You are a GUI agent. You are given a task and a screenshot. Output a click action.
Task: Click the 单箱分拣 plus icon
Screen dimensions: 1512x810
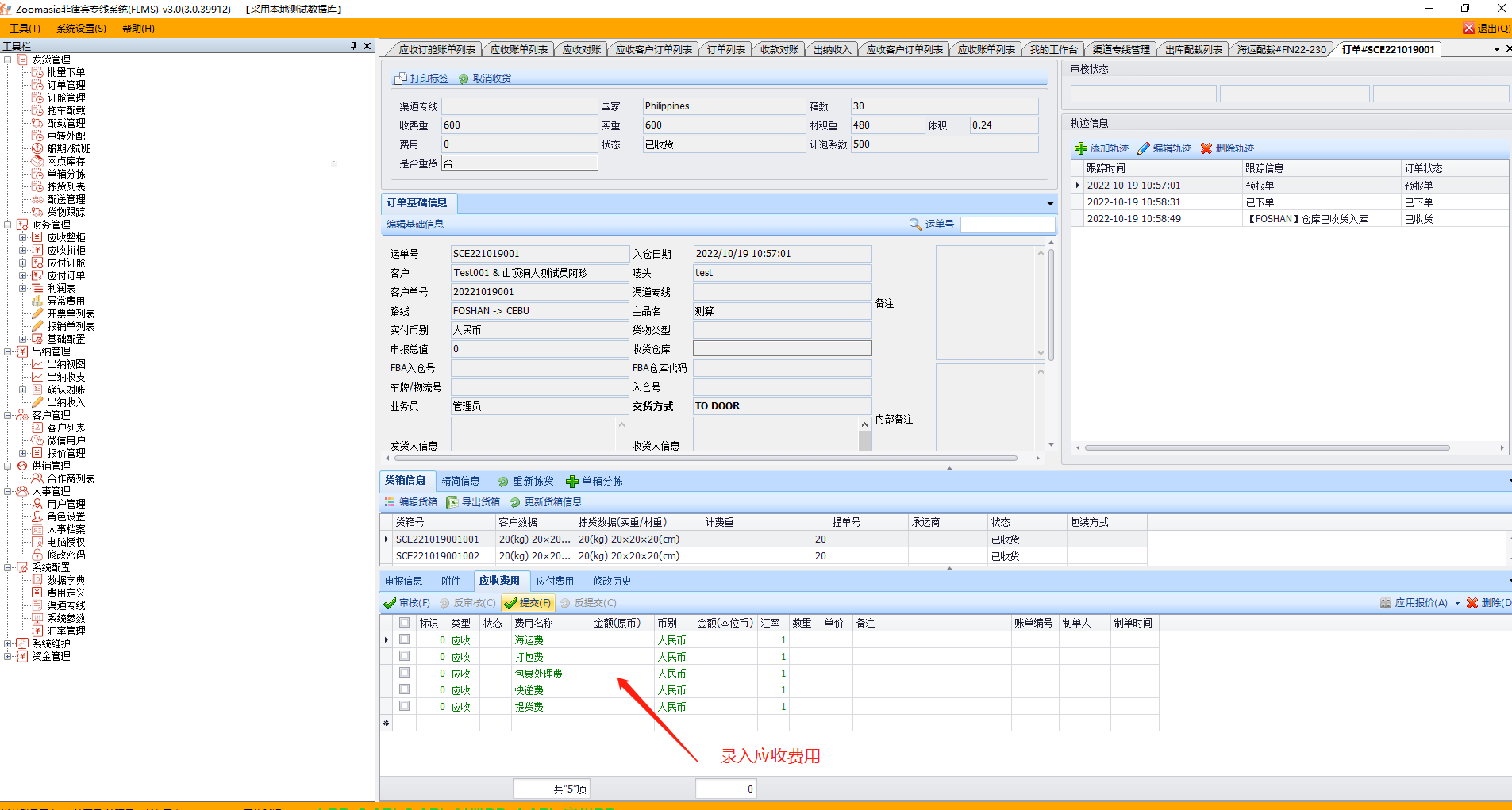[572, 482]
